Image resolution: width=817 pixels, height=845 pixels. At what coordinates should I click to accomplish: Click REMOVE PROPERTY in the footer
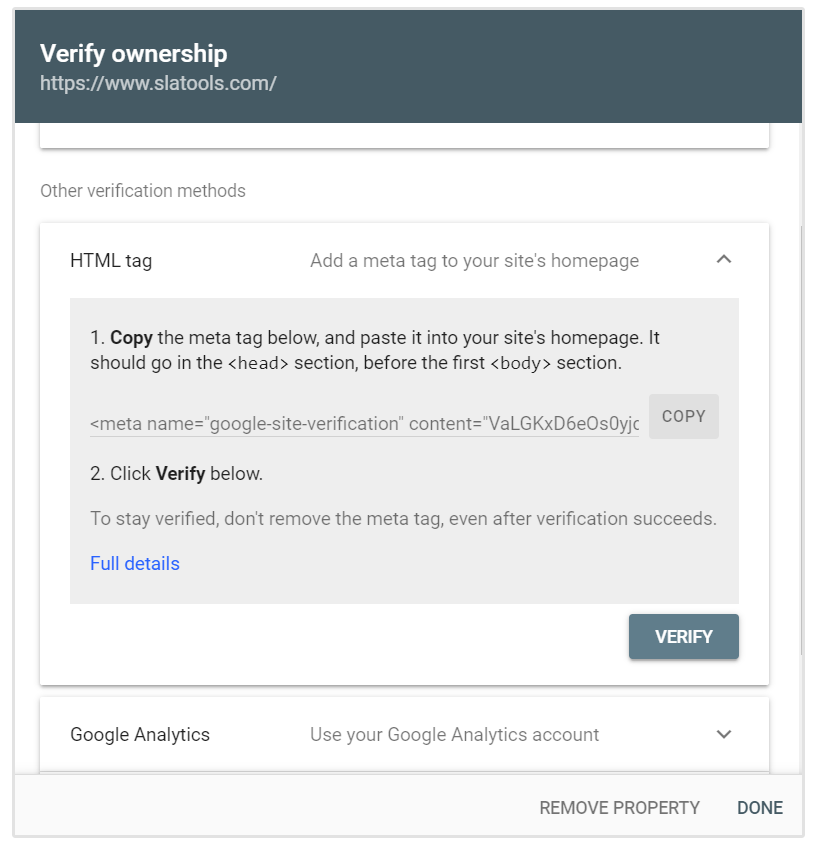pyautogui.click(x=619, y=808)
